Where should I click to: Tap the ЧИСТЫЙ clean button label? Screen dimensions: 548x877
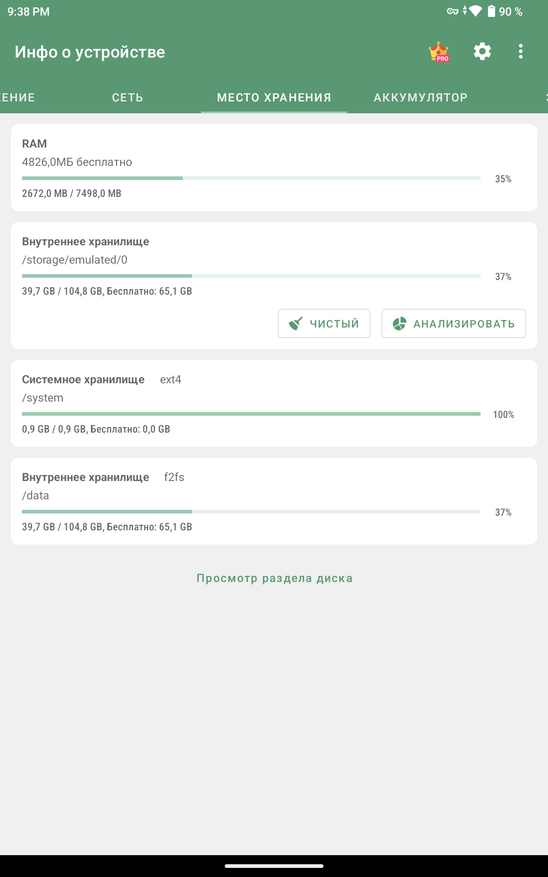click(x=334, y=324)
